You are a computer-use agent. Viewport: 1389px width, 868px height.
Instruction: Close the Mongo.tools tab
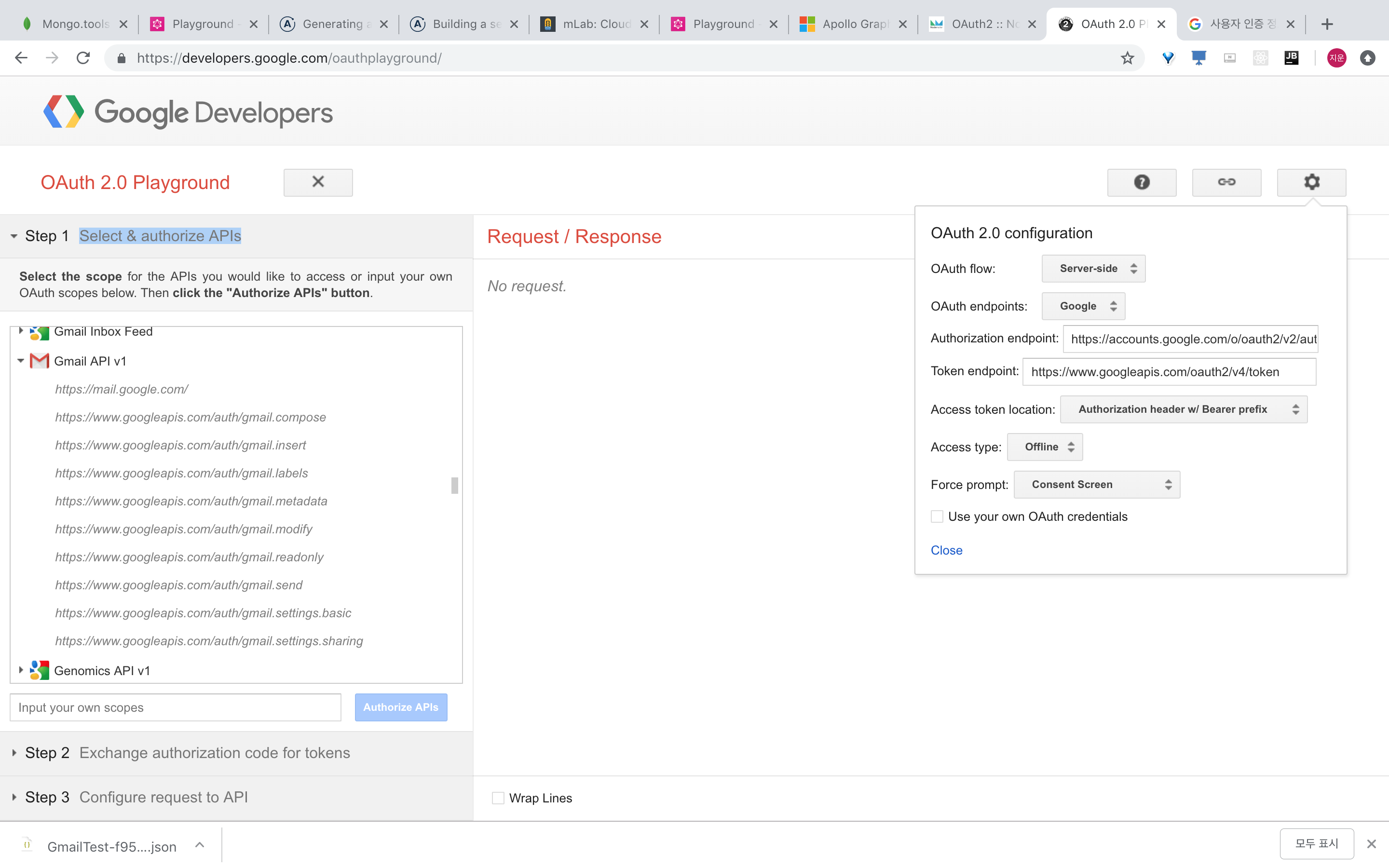123,24
